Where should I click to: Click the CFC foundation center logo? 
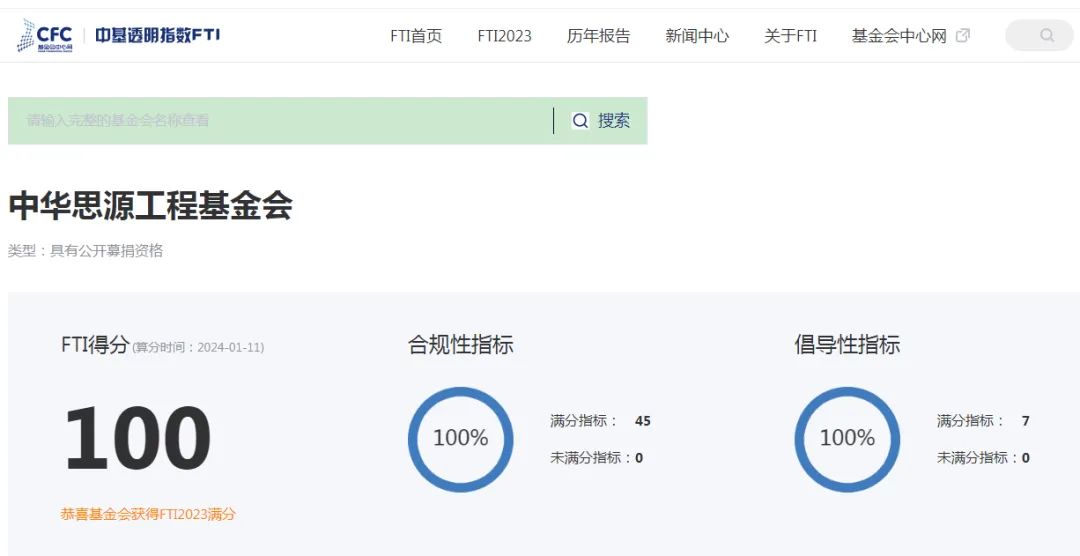45,36
